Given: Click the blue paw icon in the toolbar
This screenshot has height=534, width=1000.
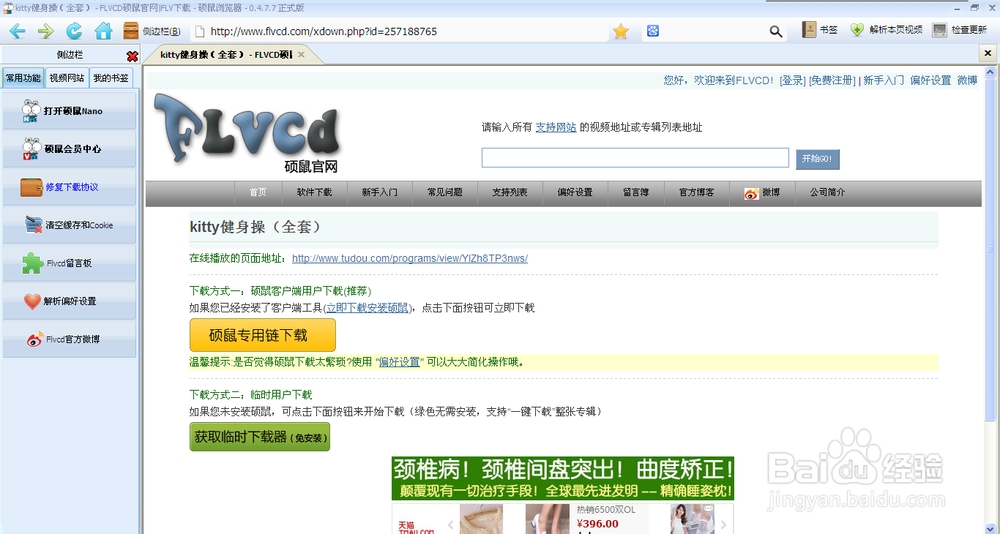Looking at the screenshot, I should click(652, 31).
